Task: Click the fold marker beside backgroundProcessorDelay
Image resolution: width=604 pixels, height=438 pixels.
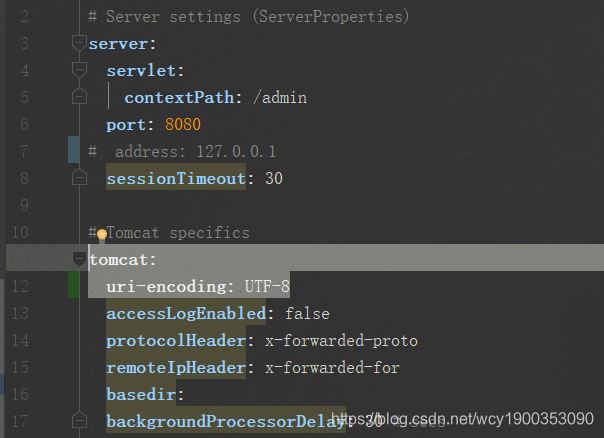Action: click(x=79, y=422)
